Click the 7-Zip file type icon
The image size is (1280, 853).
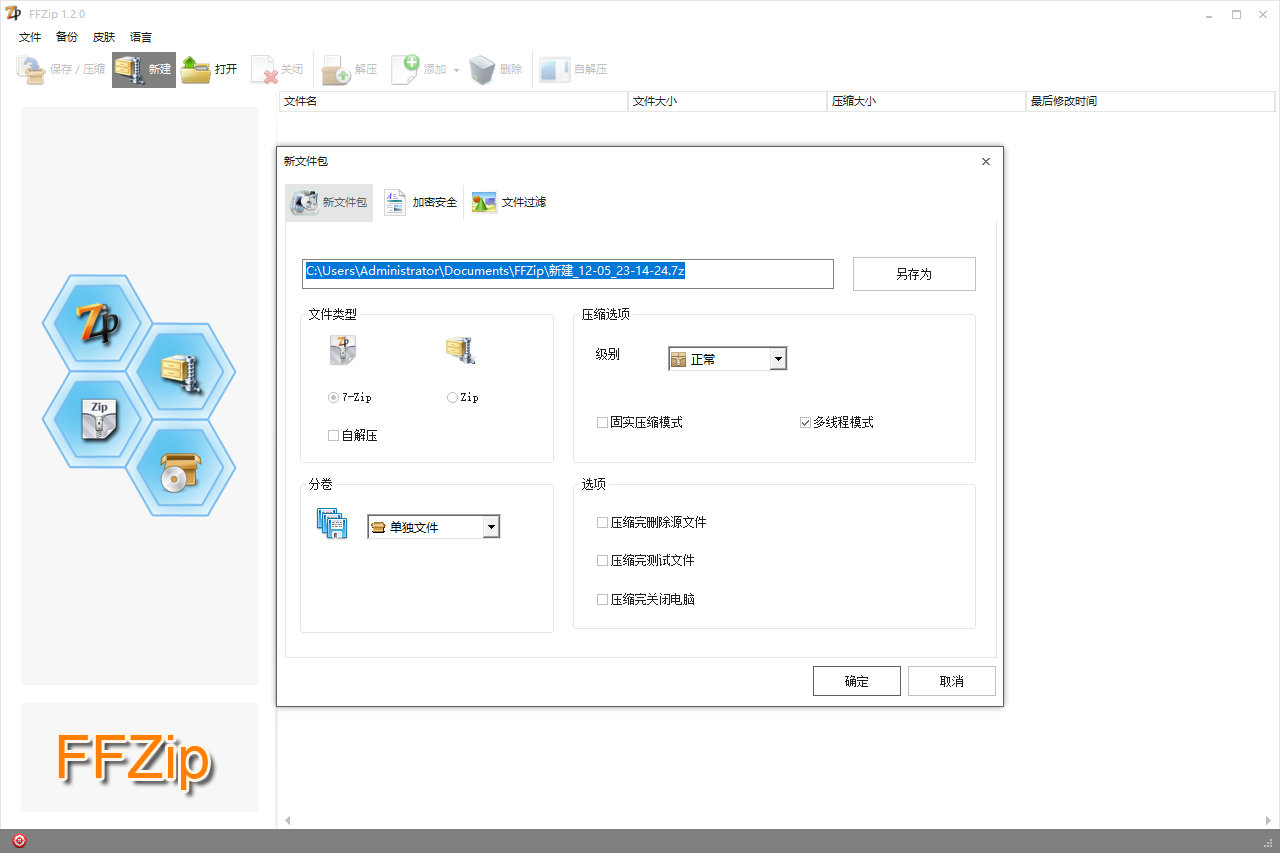click(x=343, y=351)
